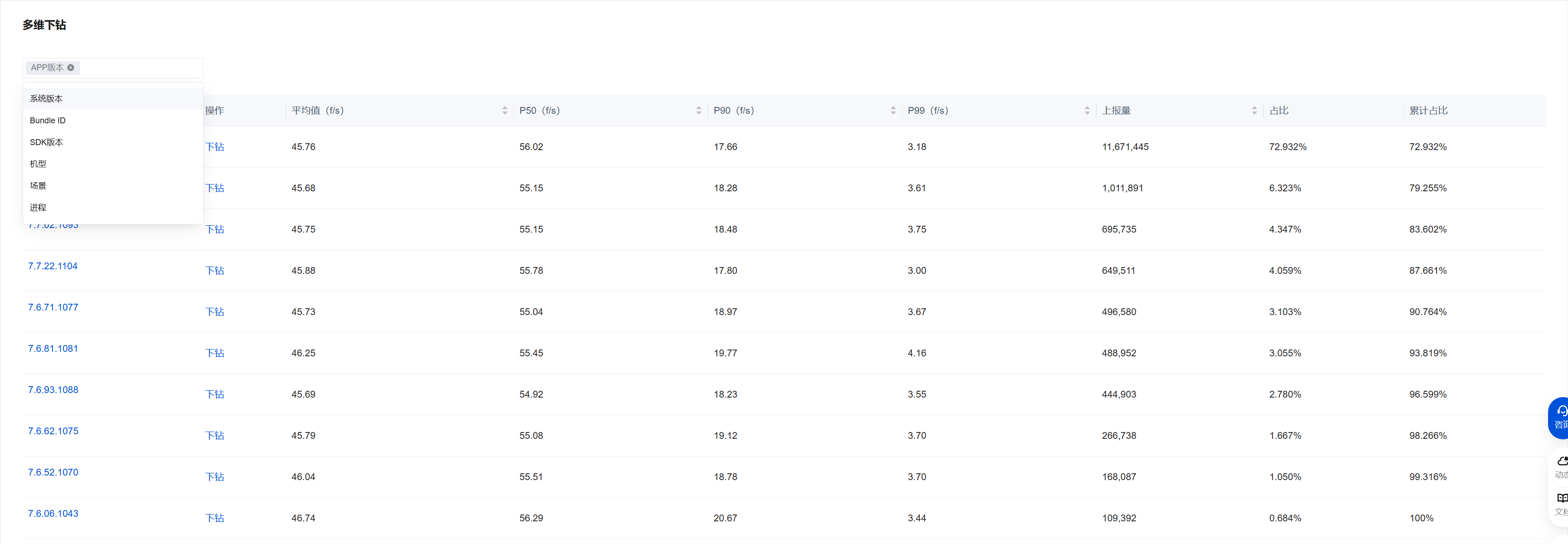Open version link 7.6.06.1043
This screenshot has width=1568, height=544.
coord(53,514)
